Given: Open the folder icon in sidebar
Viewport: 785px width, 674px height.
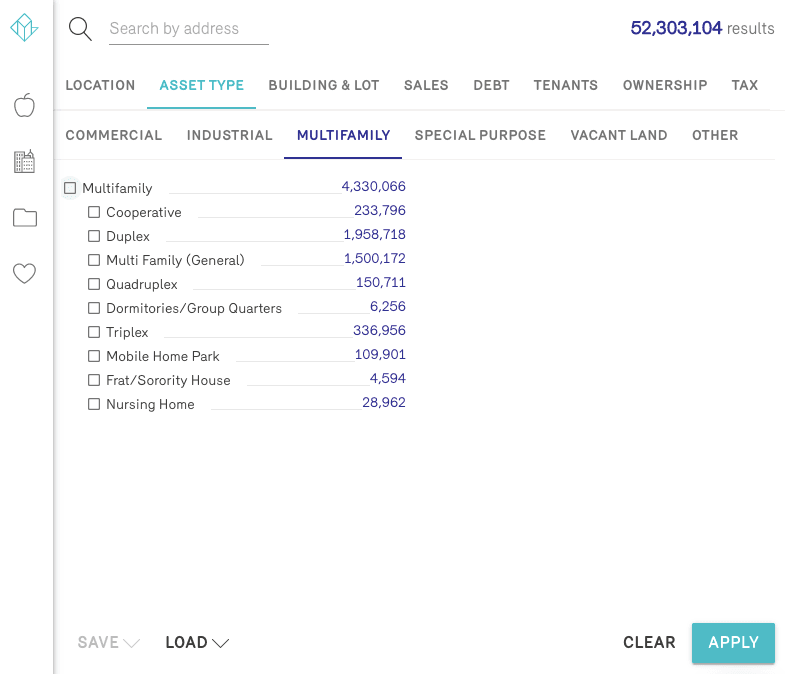Looking at the screenshot, I should (x=24, y=218).
